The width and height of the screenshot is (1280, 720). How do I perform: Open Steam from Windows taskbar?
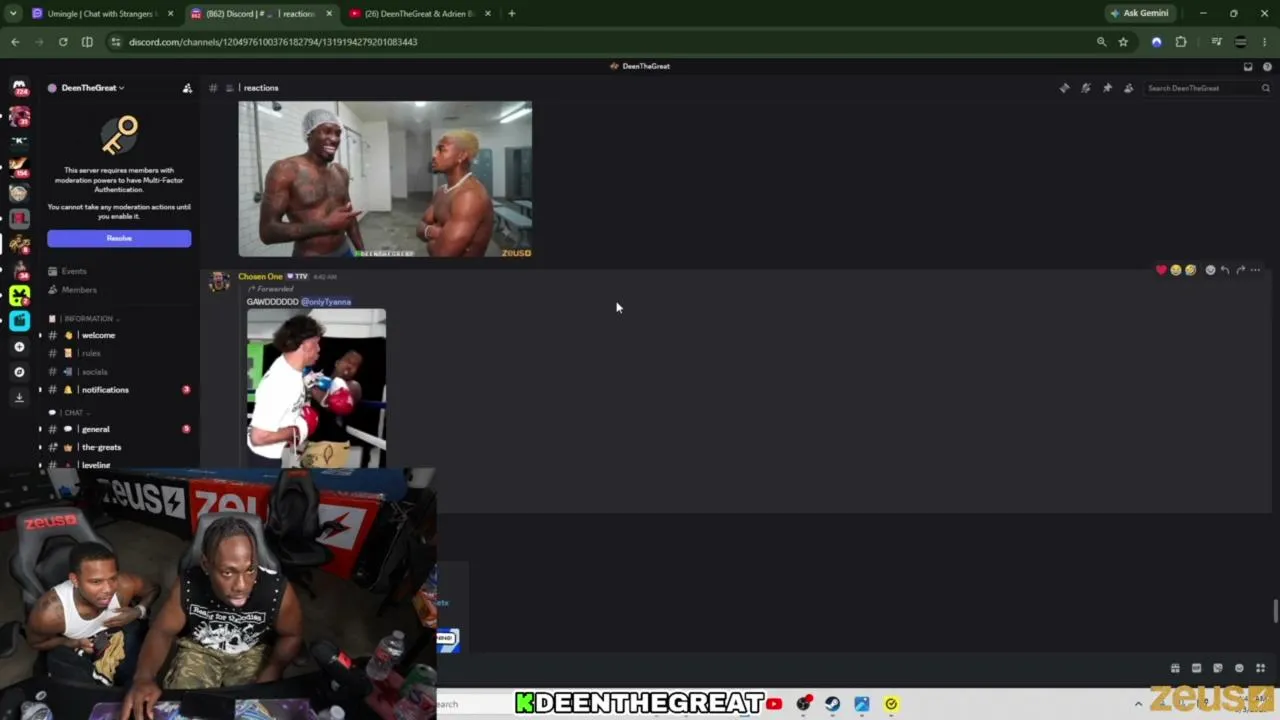[x=832, y=704]
